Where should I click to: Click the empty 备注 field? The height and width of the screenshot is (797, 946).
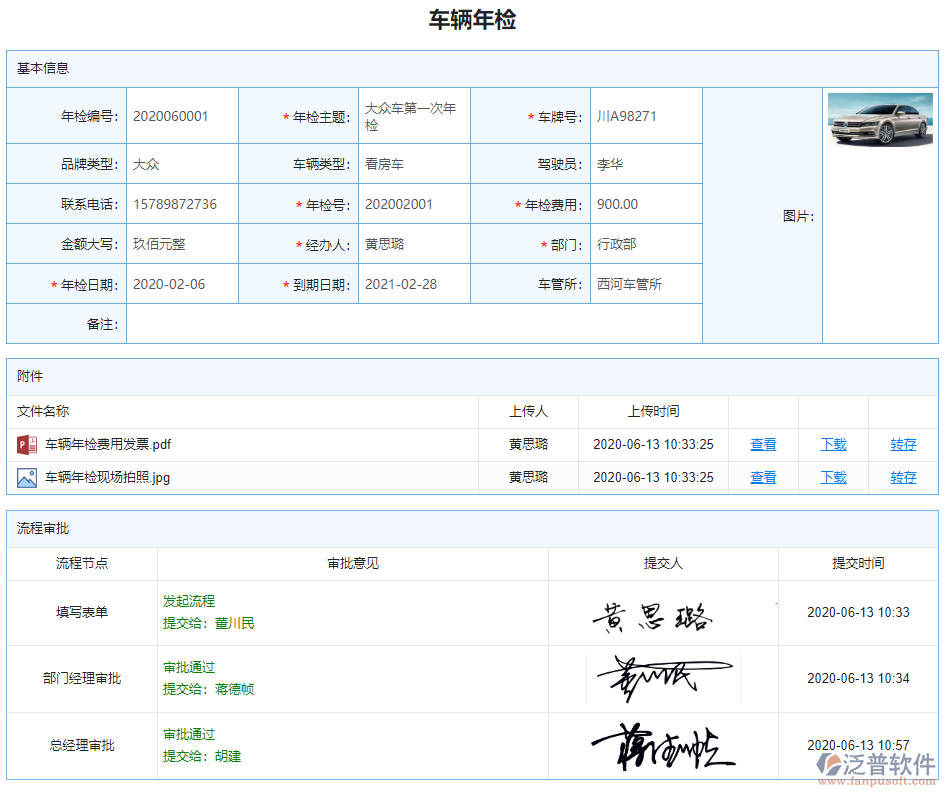413,324
